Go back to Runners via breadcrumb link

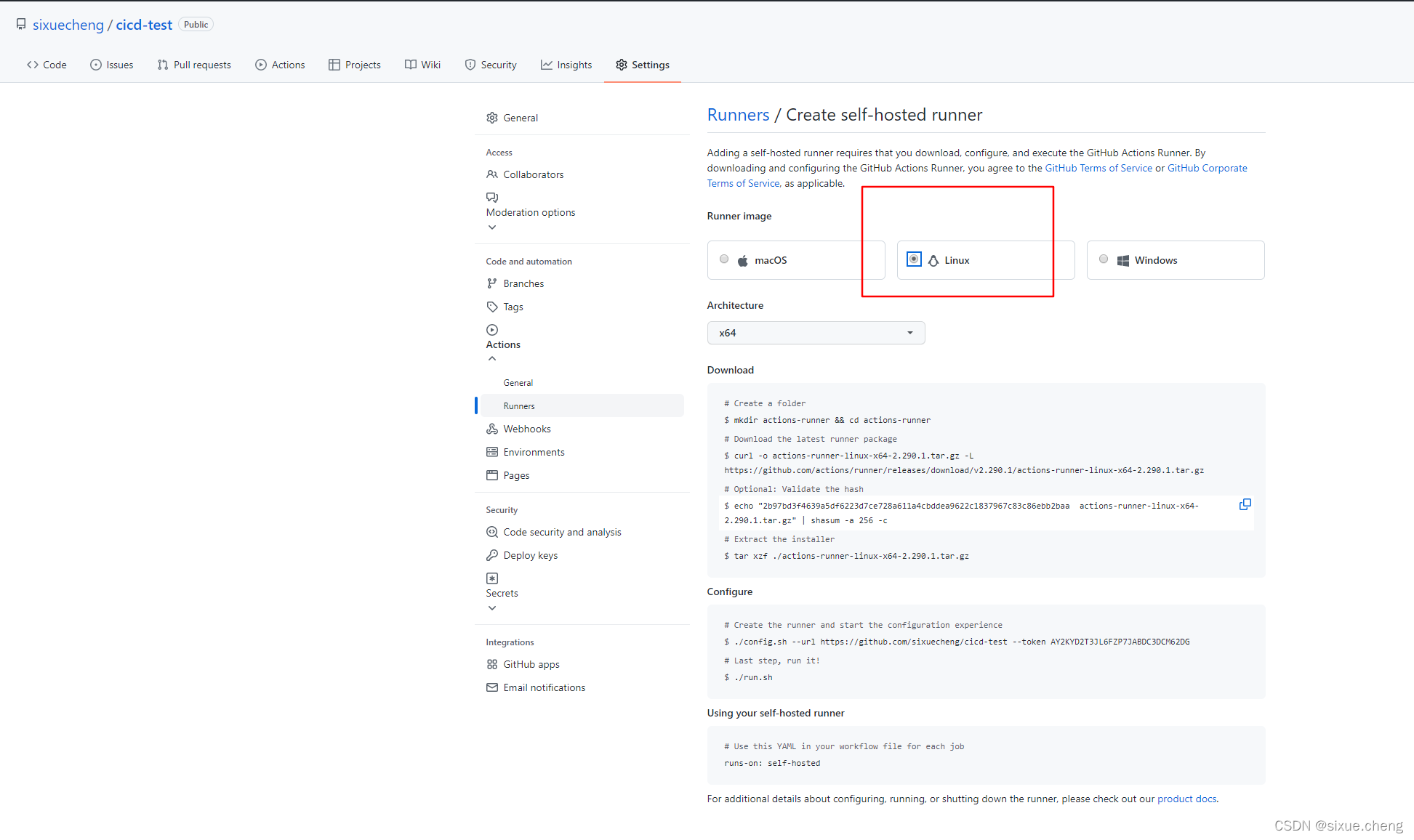738,115
